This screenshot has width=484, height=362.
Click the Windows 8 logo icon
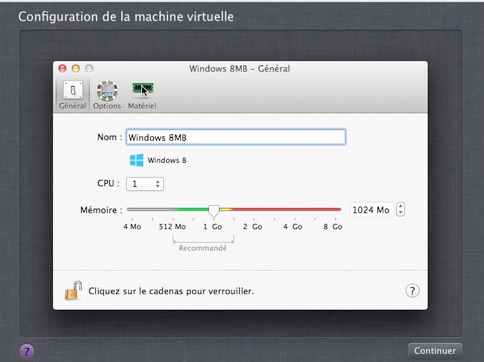tap(137, 160)
